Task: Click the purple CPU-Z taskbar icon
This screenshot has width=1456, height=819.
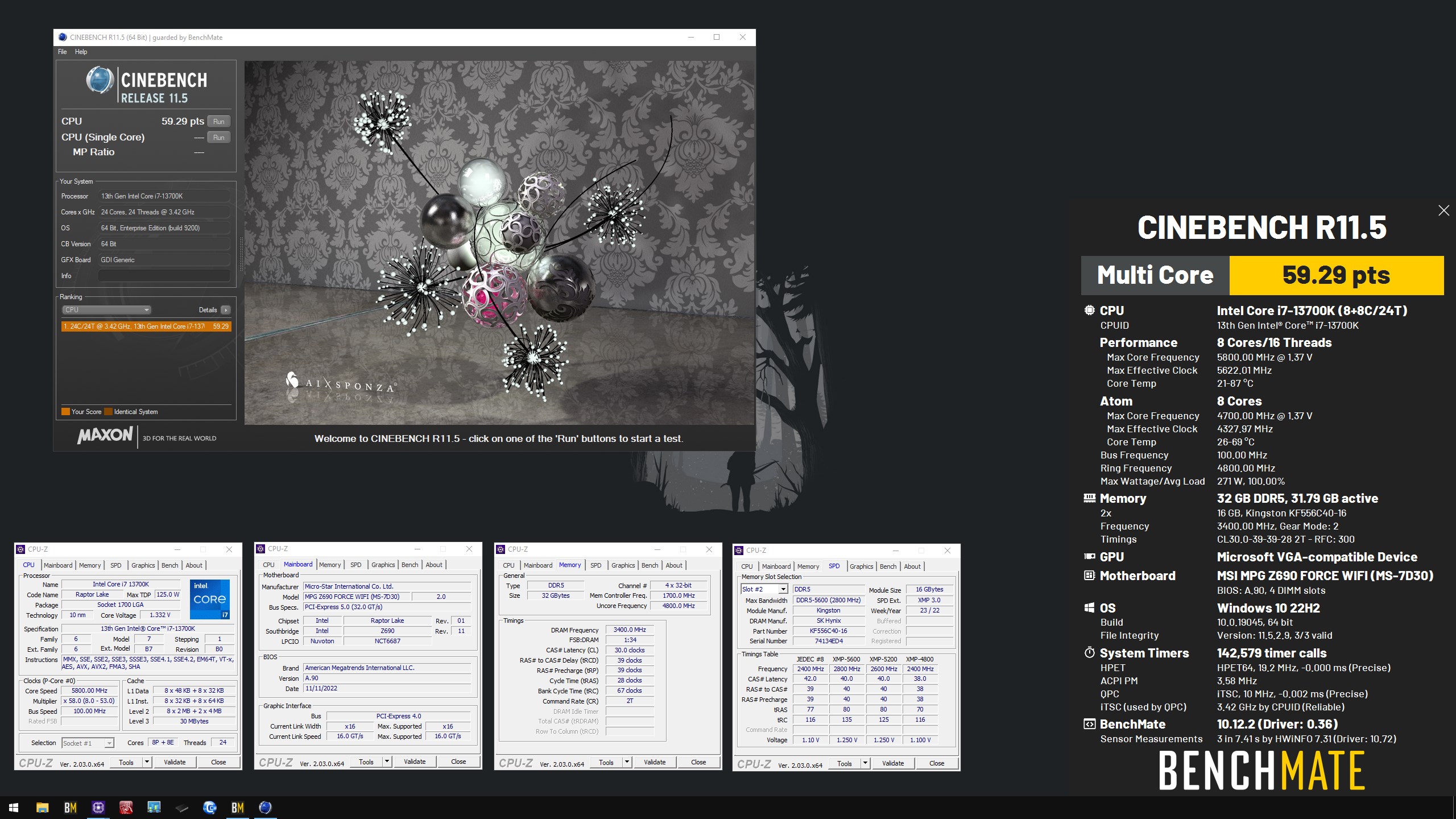Action: 98,808
